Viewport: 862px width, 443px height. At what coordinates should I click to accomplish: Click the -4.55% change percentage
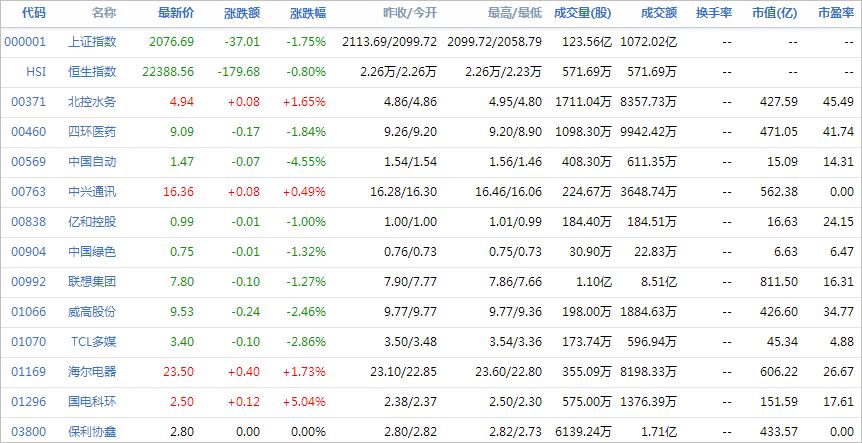pos(306,162)
